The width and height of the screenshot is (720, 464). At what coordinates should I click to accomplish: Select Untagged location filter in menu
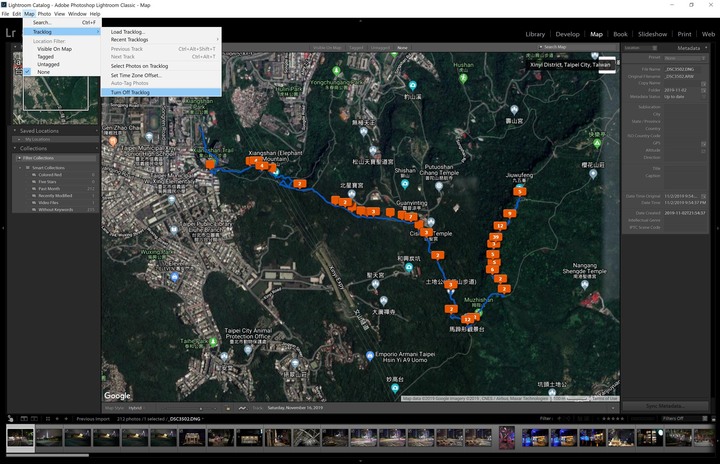pyautogui.click(x=48, y=64)
